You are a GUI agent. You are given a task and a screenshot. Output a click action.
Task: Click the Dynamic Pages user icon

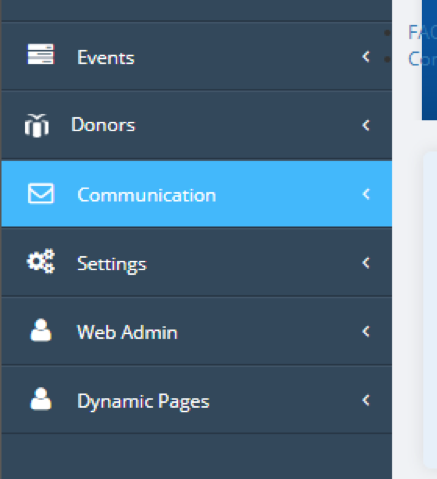click(x=41, y=399)
